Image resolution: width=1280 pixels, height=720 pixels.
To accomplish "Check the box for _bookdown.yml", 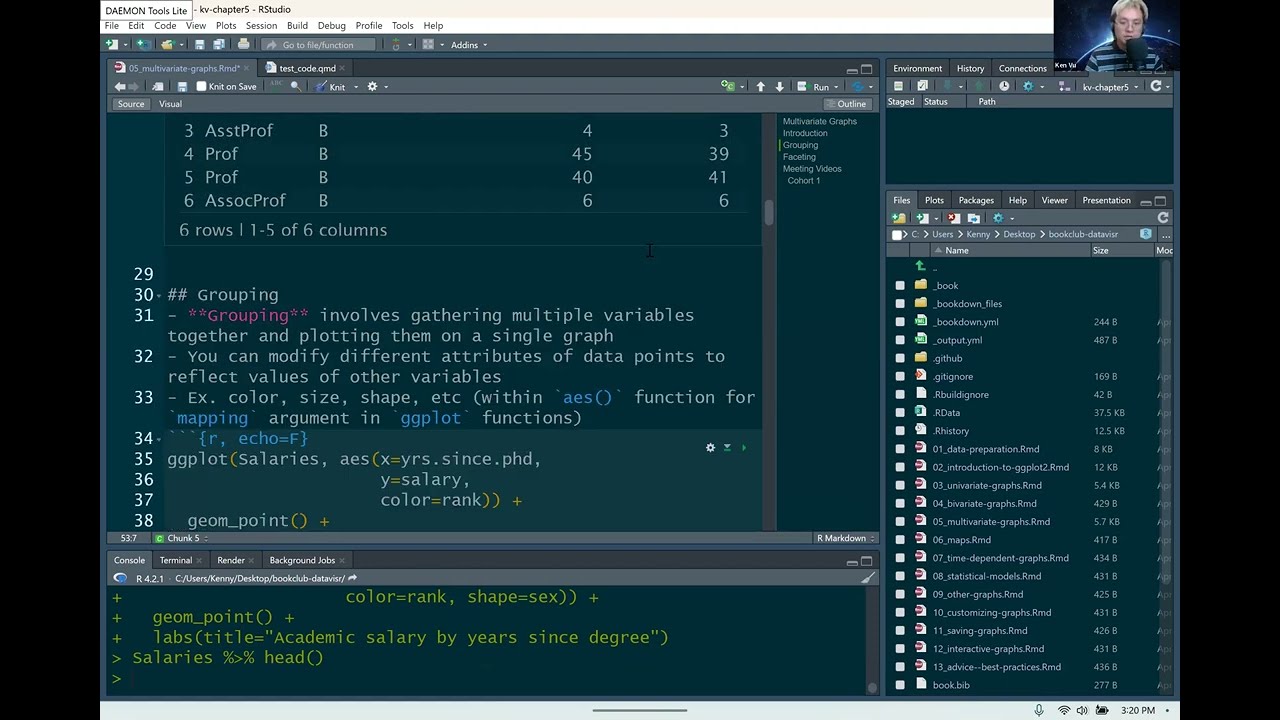I will click(x=900, y=322).
